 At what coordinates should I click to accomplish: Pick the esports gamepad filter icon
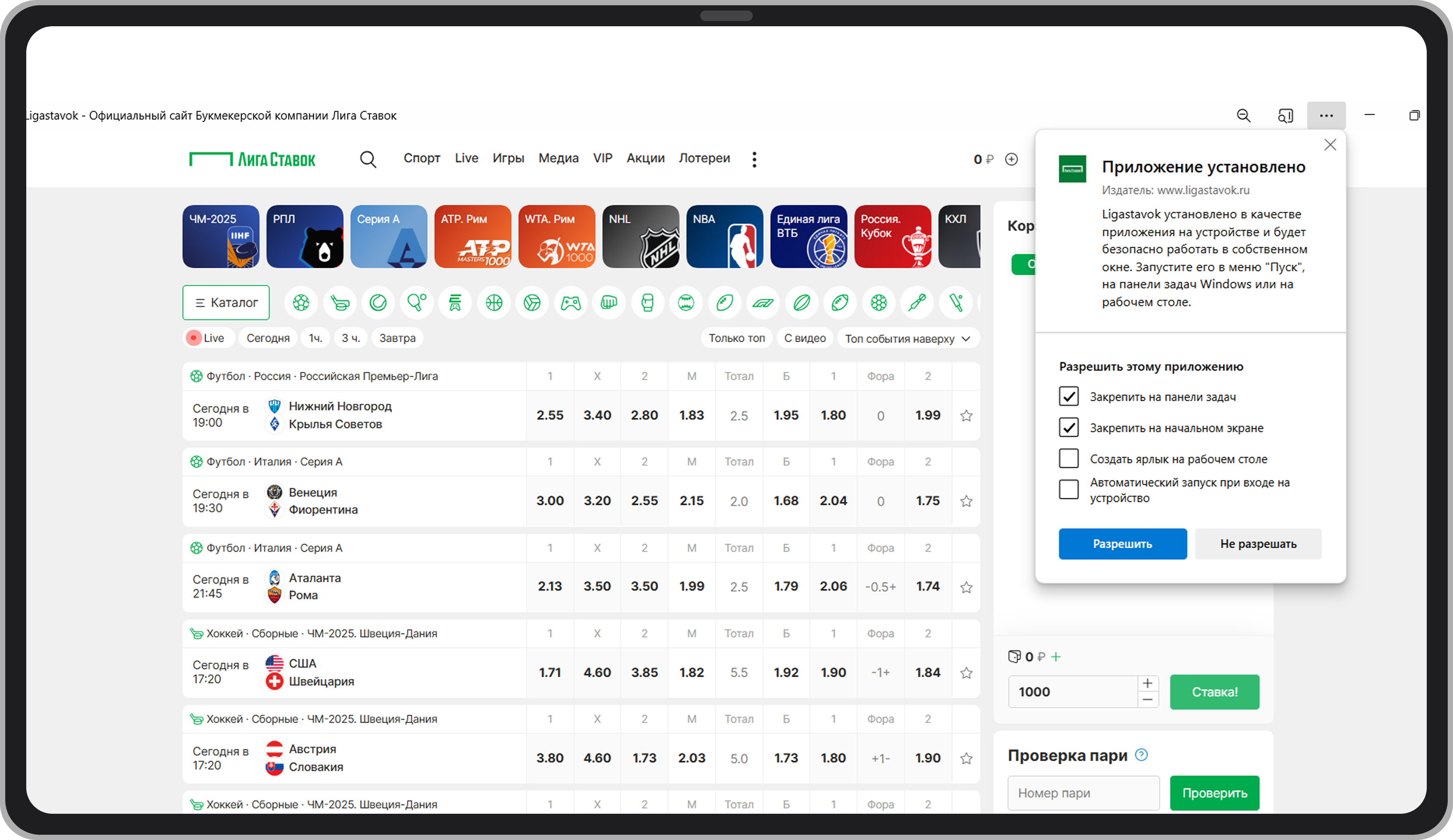pyautogui.click(x=571, y=303)
